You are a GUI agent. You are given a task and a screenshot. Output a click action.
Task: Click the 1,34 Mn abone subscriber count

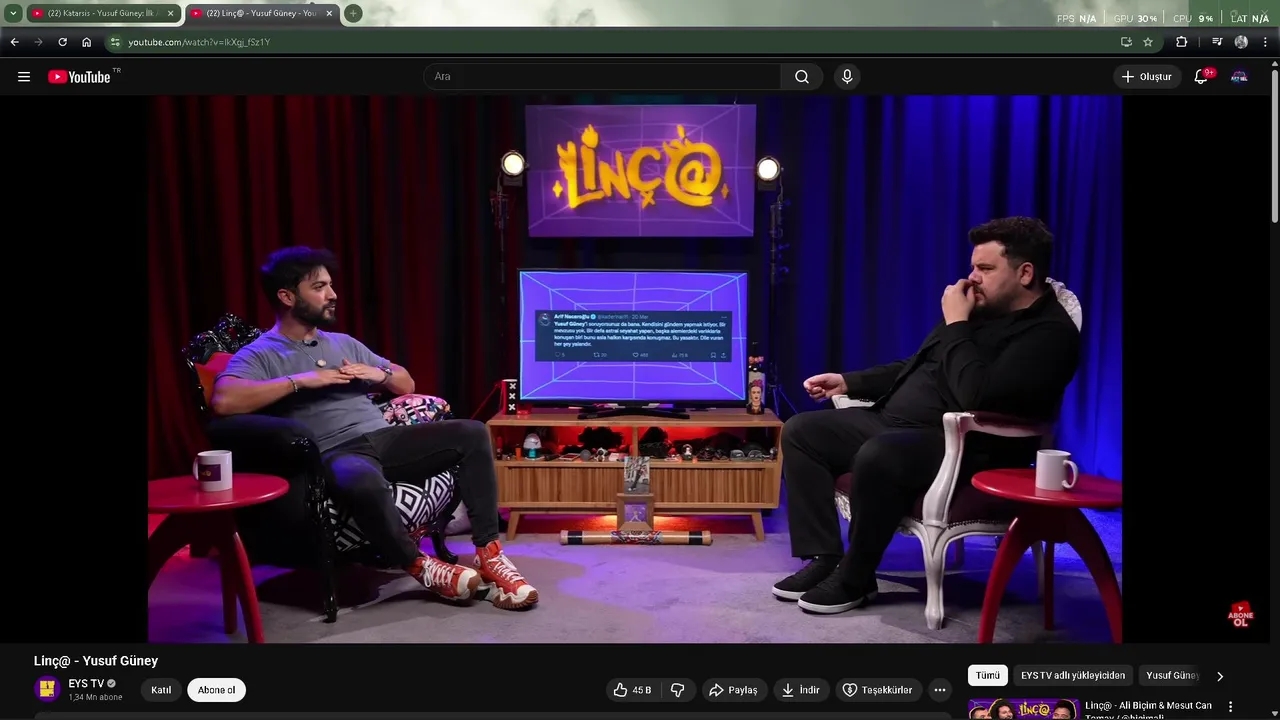(x=95, y=697)
